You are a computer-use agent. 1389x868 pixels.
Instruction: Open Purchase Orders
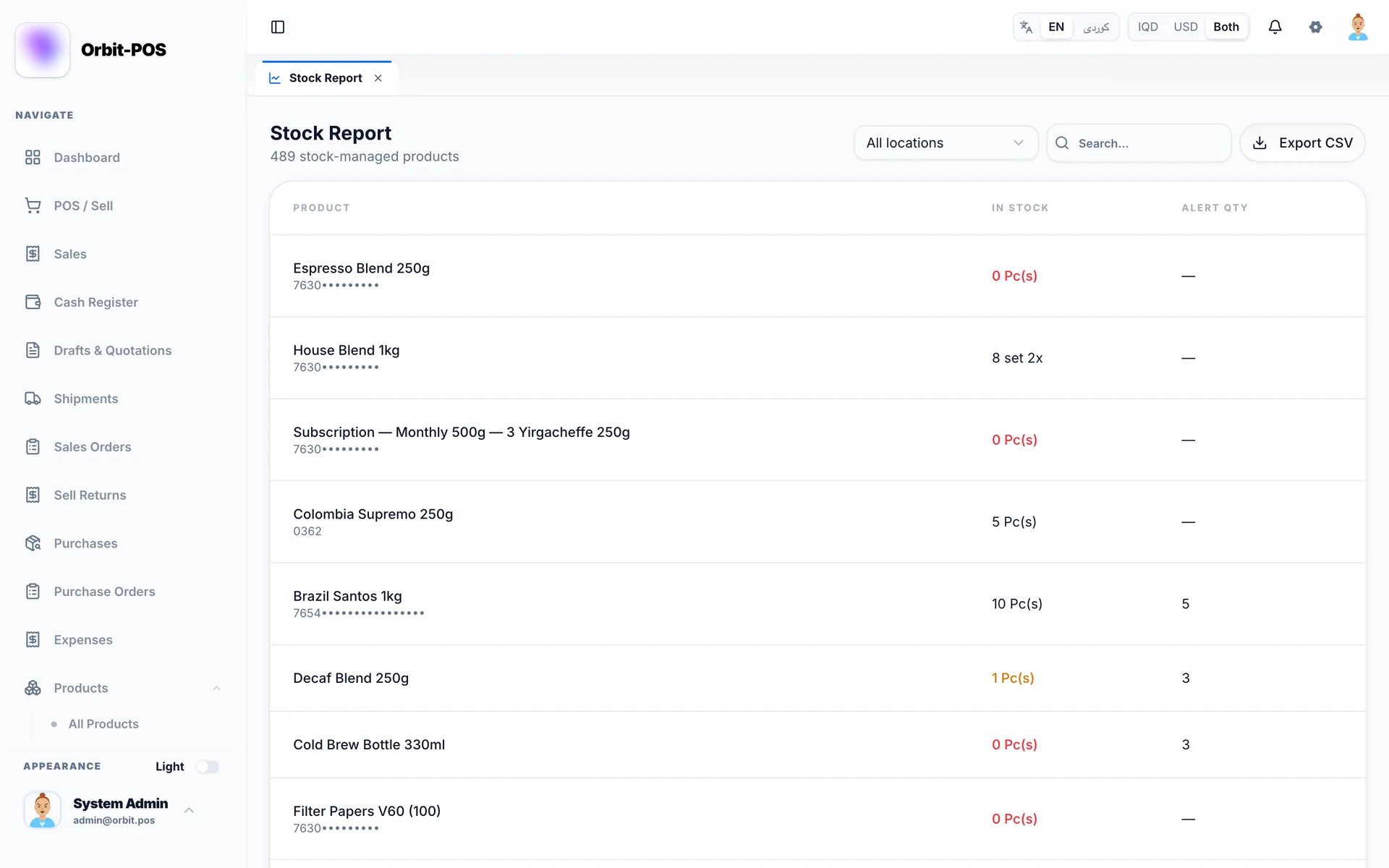tap(104, 592)
